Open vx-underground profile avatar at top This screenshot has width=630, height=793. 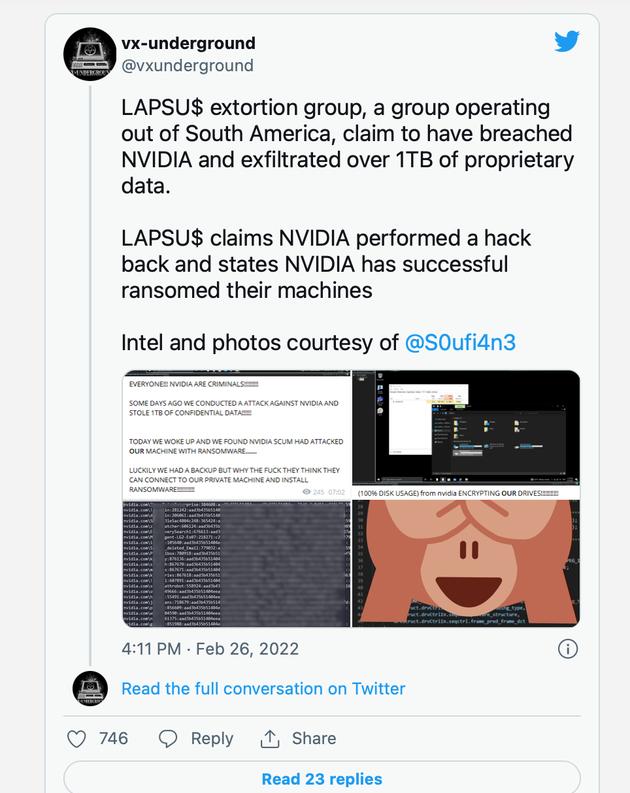pyautogui.click(x=90, y=54)
